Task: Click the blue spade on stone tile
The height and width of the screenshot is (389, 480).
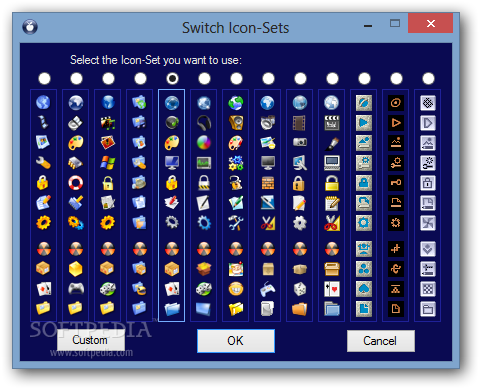Action: click(364, 289)
